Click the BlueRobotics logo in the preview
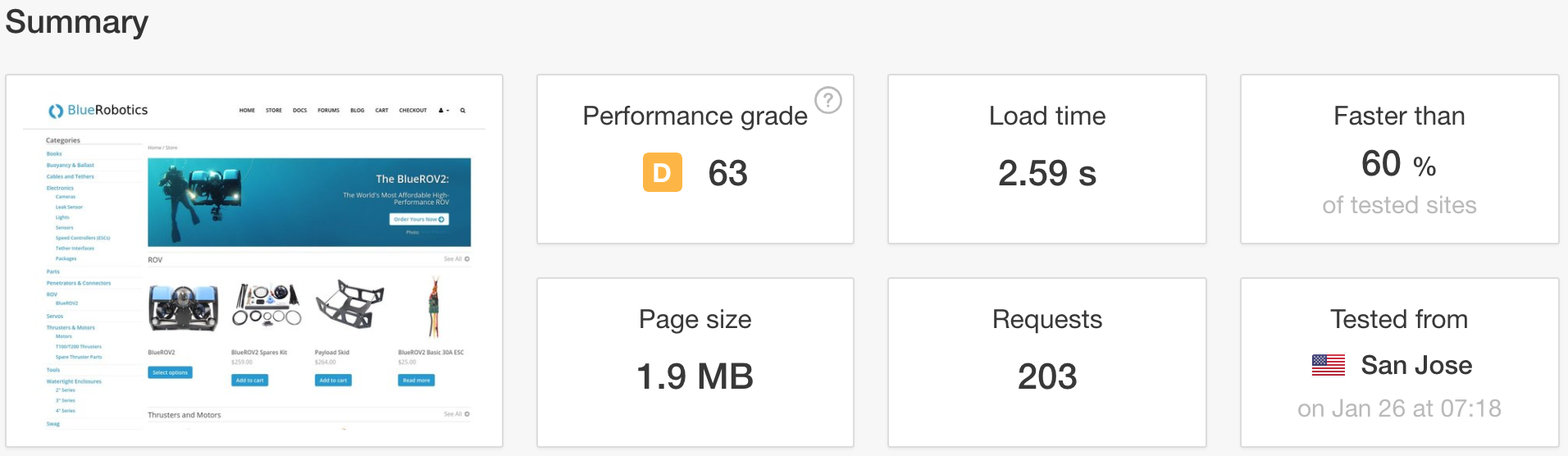 click(98, 110)
